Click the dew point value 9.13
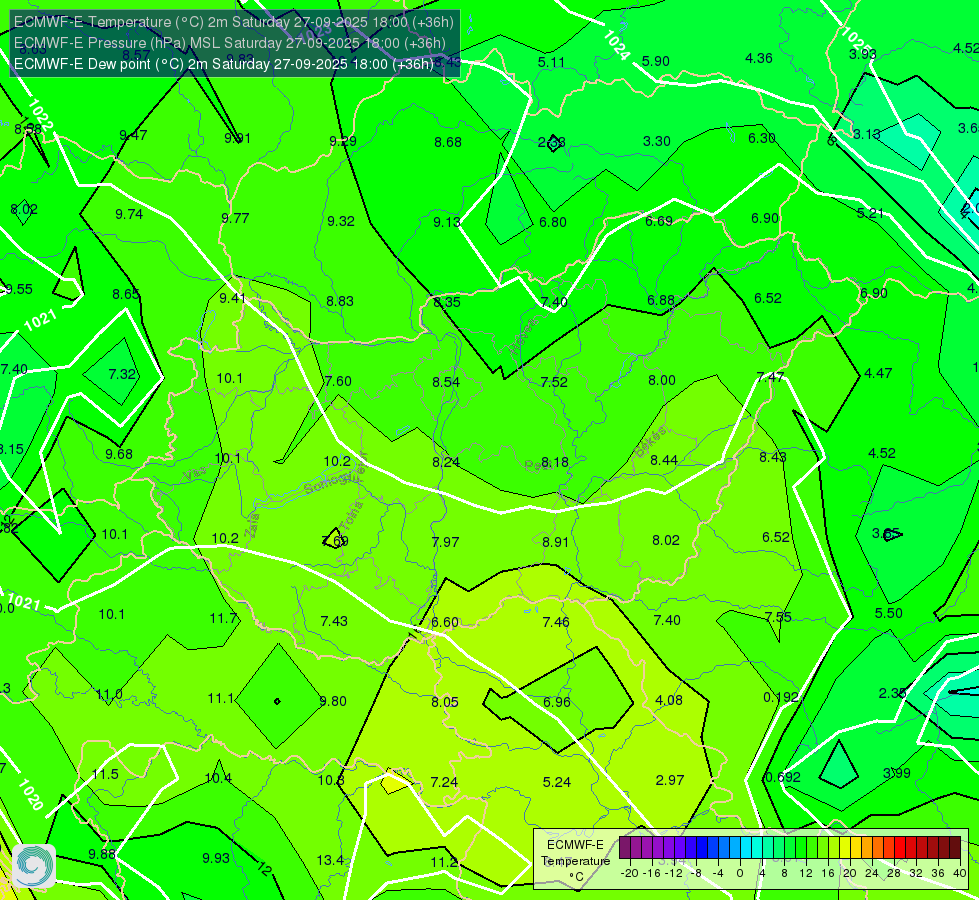Viewport: 979px width, 900px height. pos(446,222)
